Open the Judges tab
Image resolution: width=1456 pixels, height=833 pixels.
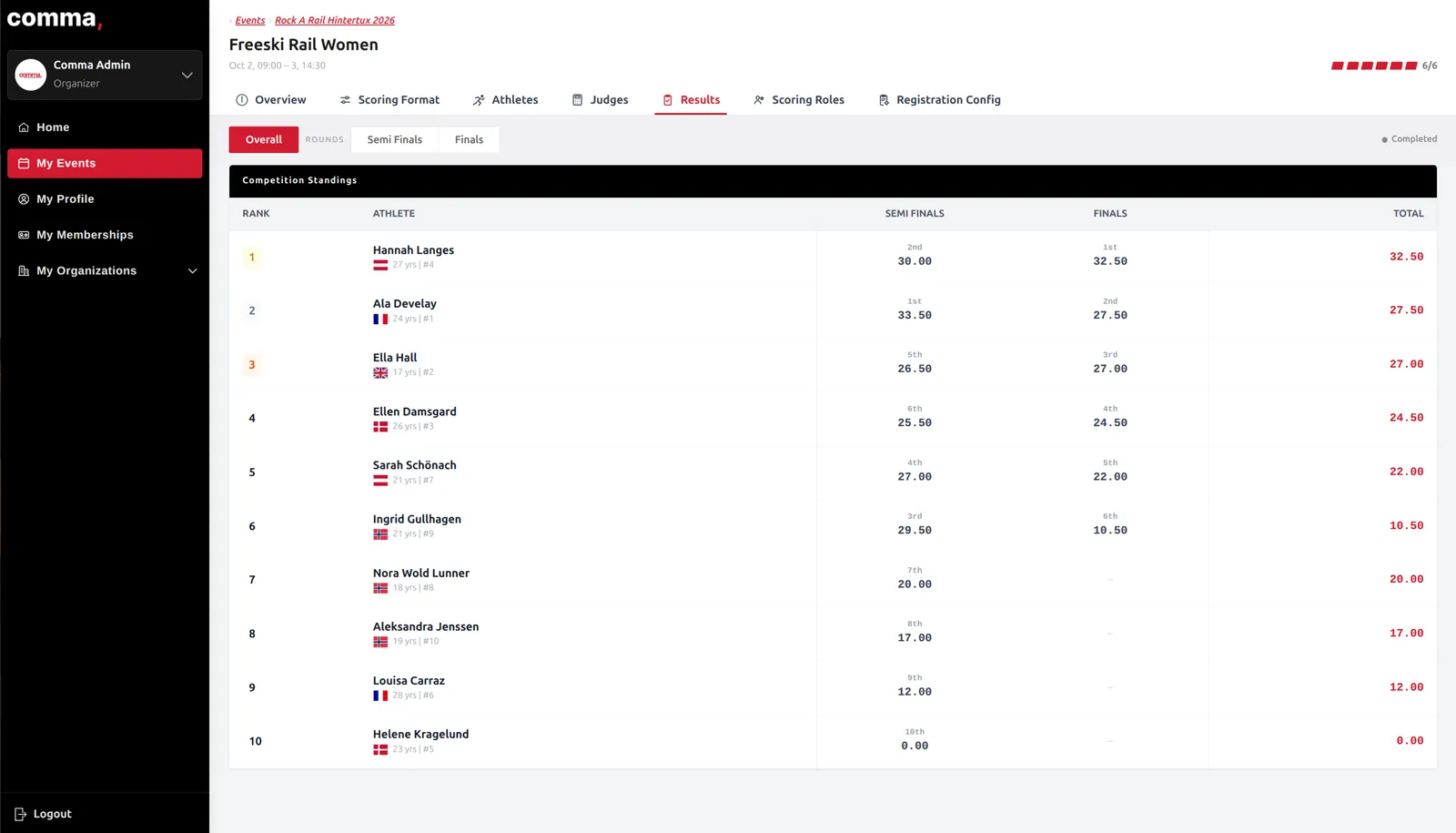click(x=600, y=100)
